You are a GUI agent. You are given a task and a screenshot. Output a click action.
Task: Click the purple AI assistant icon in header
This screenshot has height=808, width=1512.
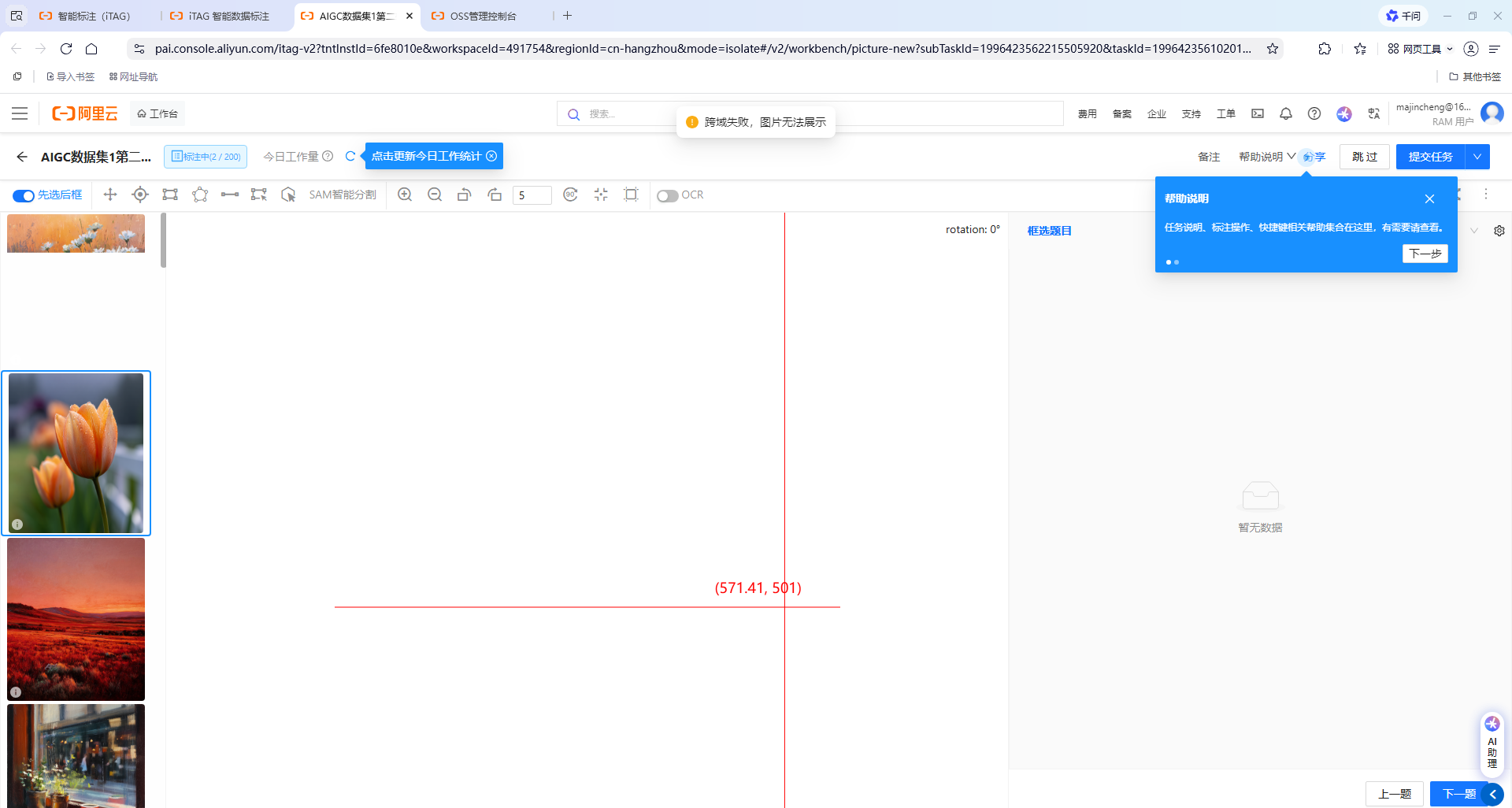(1344, 114)
